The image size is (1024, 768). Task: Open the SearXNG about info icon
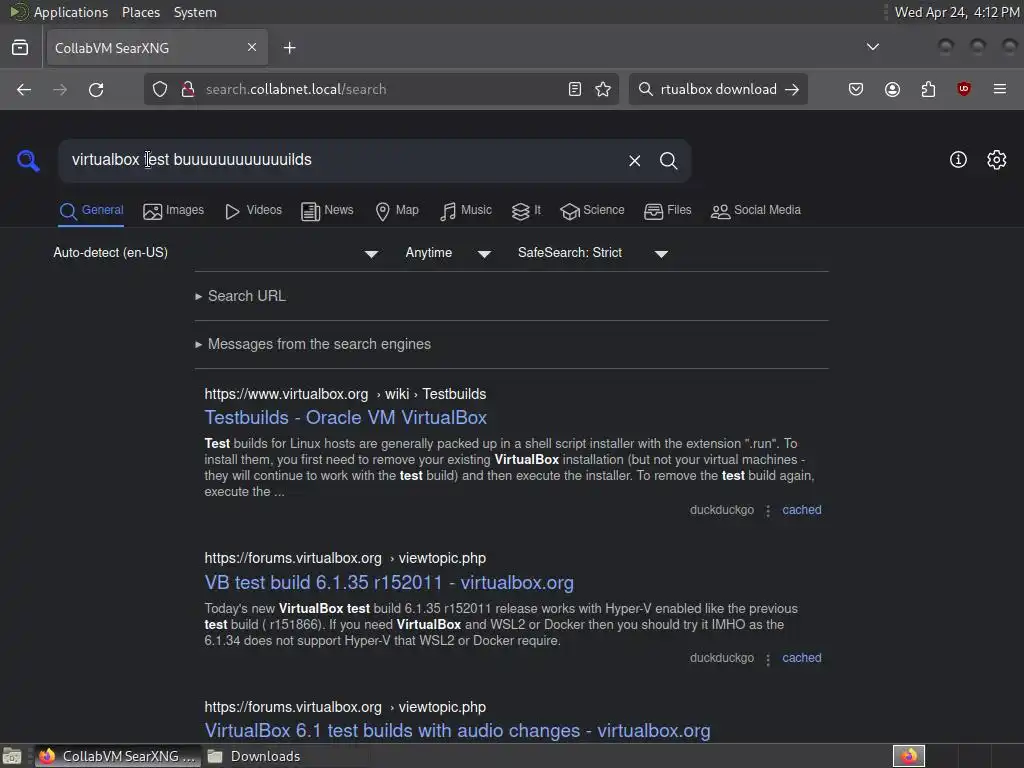pyautogui.click(x=958, y=160)
